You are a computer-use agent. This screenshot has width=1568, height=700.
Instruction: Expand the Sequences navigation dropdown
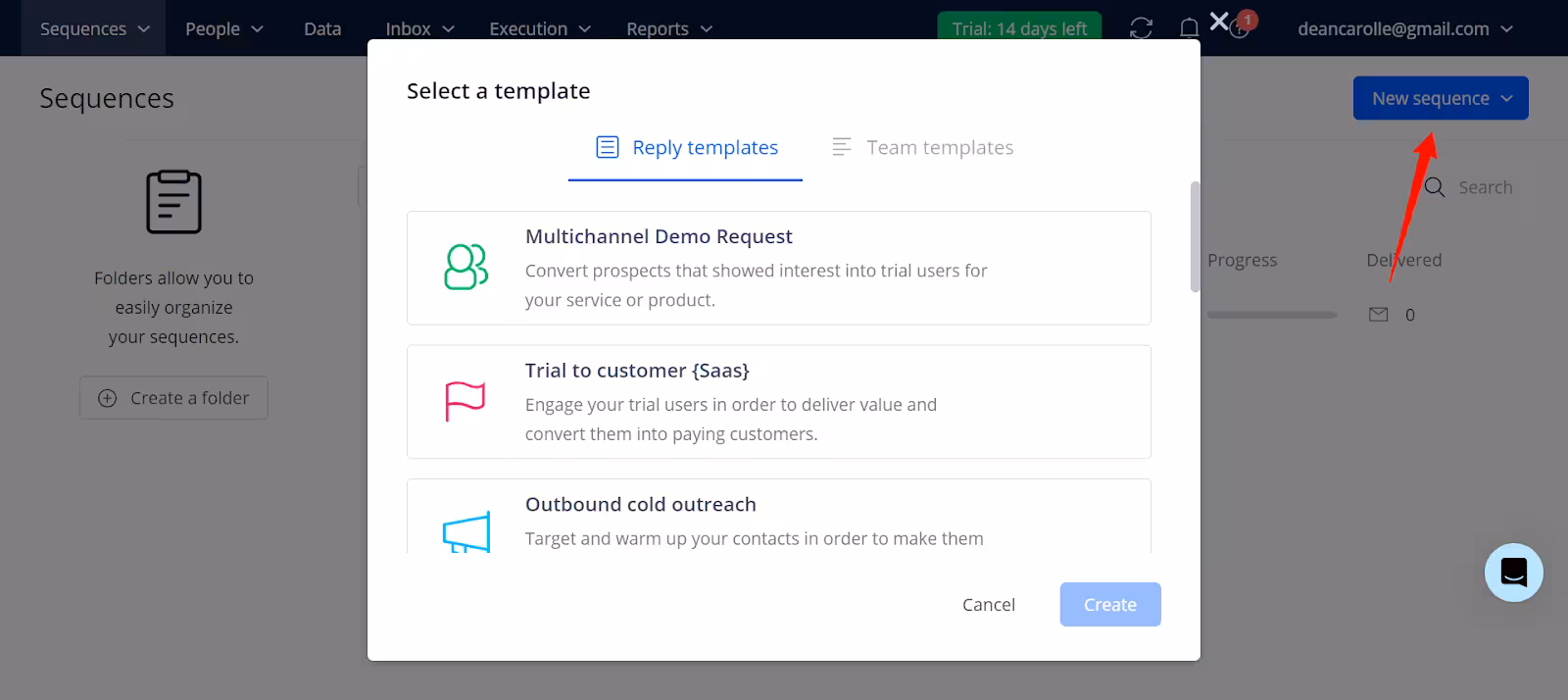click(94, 28)
